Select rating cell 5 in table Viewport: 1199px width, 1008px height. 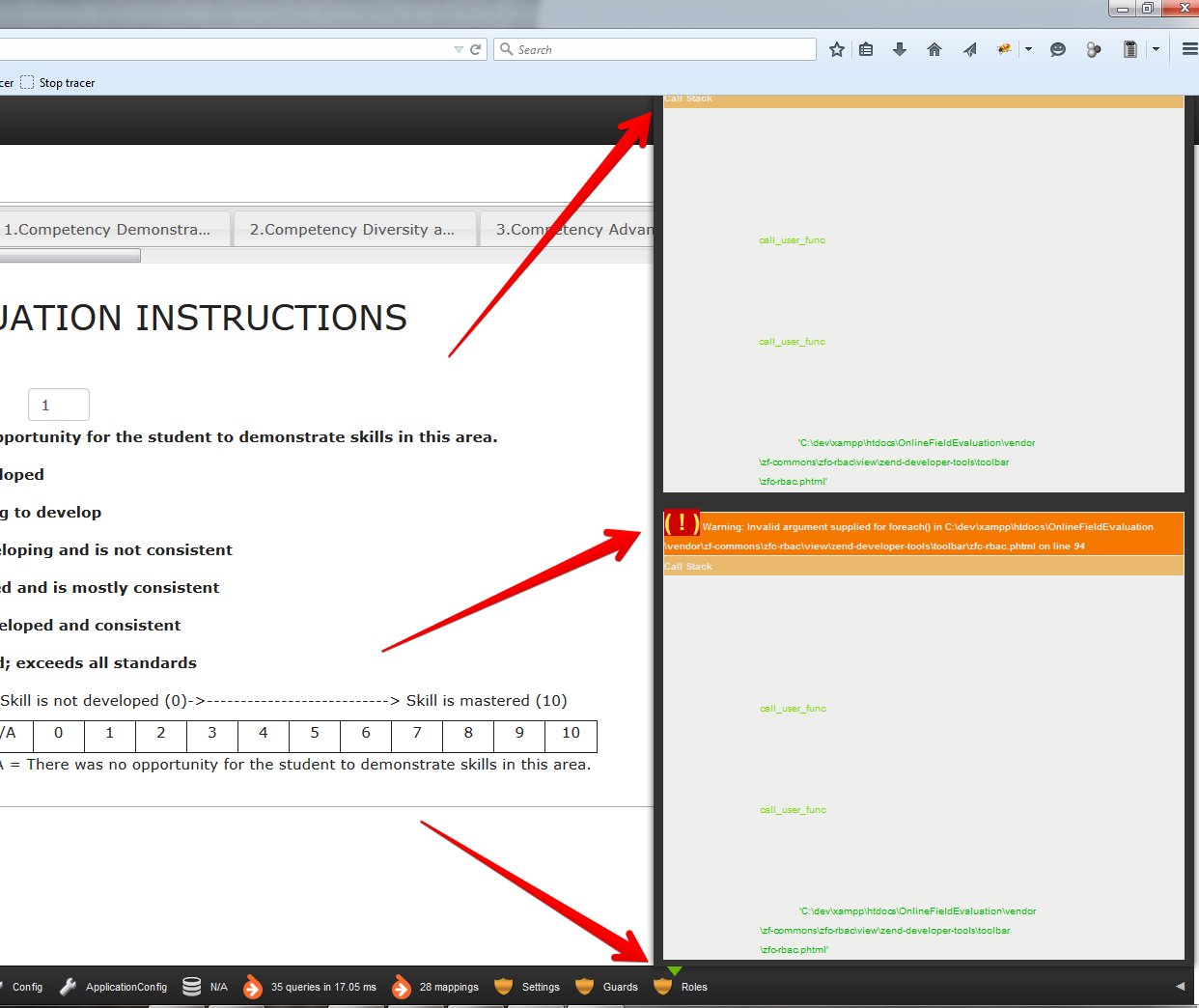point(314,736)
